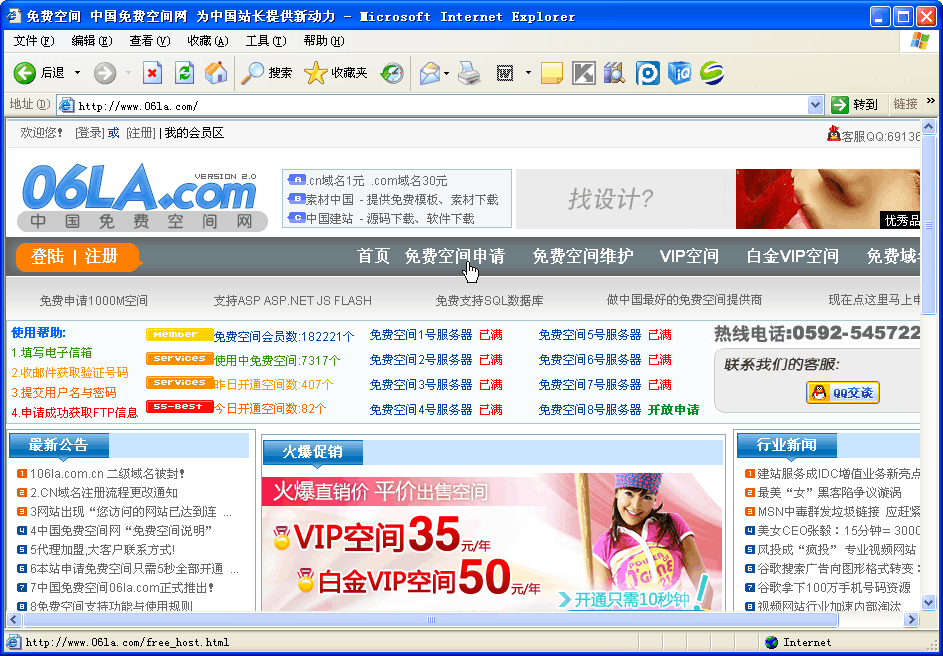Screen dimensions: 943x656
Task: Open the Back button history dropdown arrow
Action: click(x=76, y=73)
